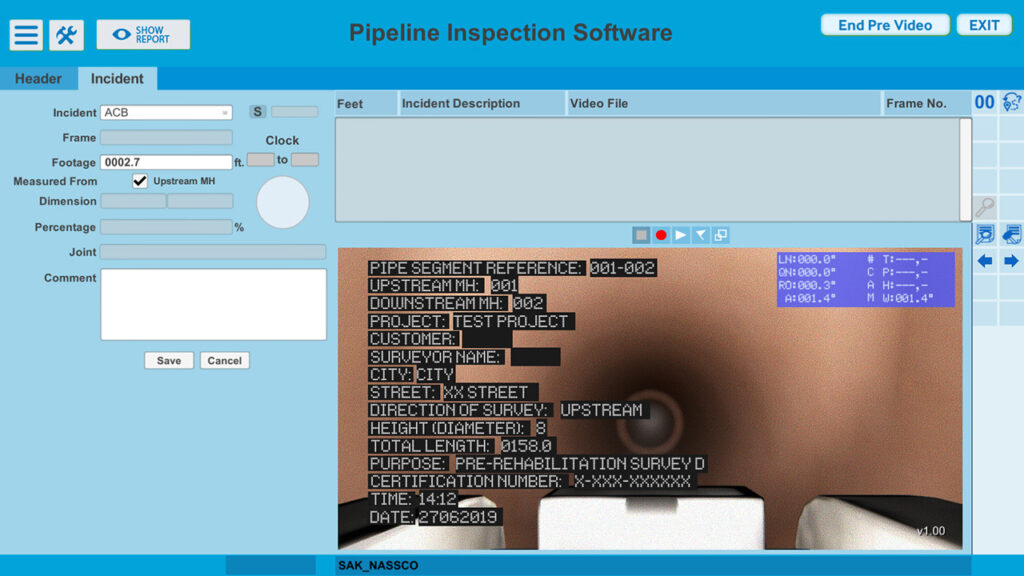Play the inspection video
1024x576 pixels.
coord(681,233)
